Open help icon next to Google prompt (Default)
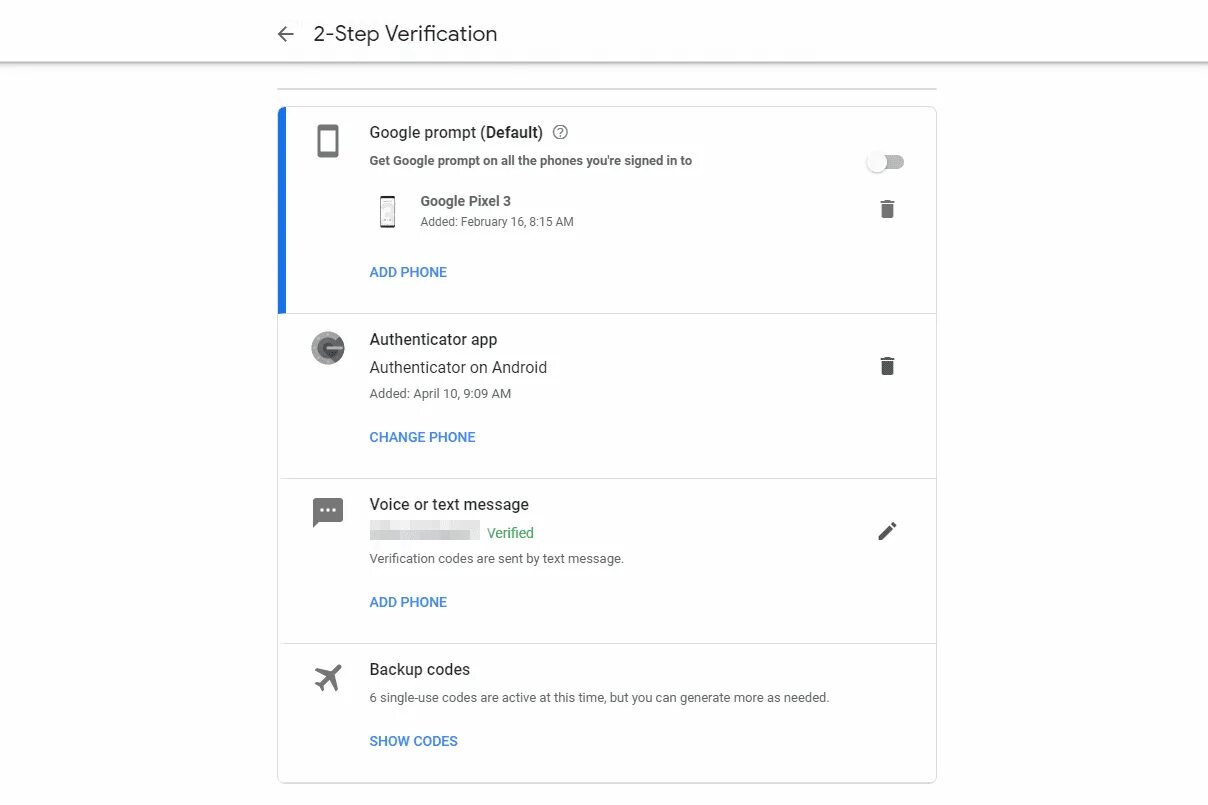1208x805 pixels. click(x=560, y=132)
